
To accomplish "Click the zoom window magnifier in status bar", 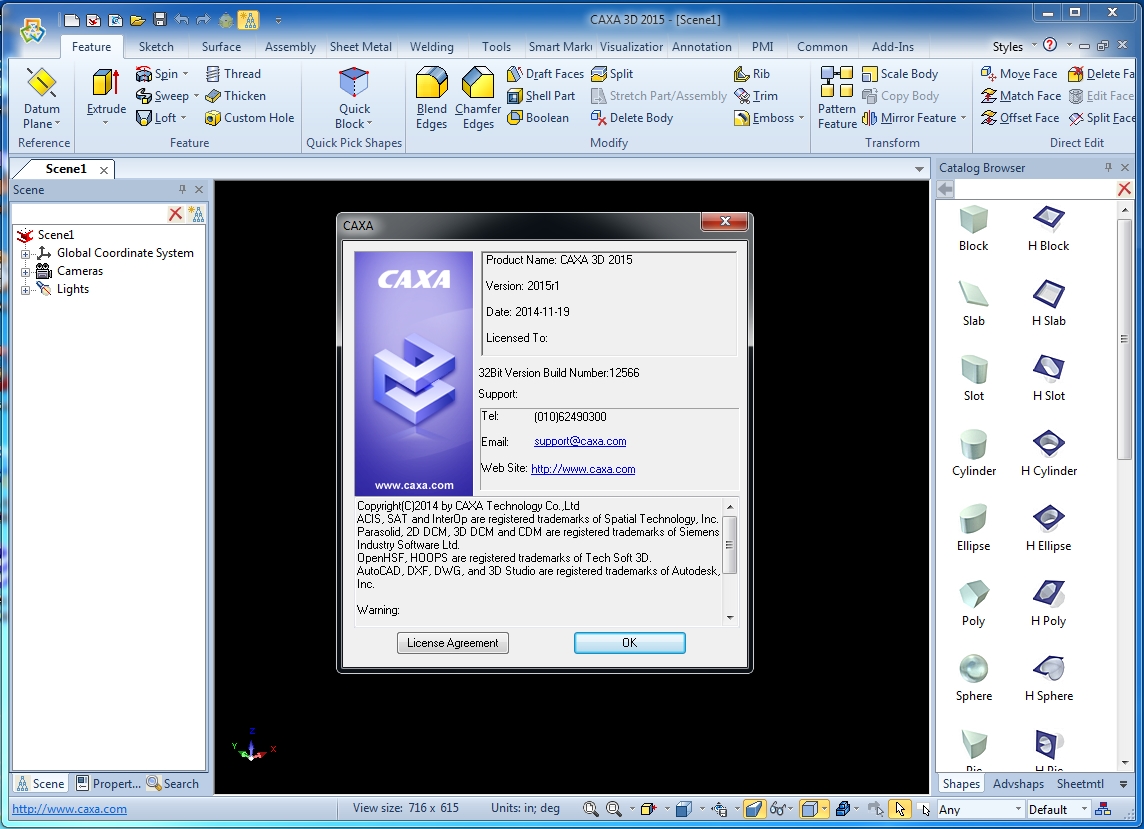I will click(590, 809).
